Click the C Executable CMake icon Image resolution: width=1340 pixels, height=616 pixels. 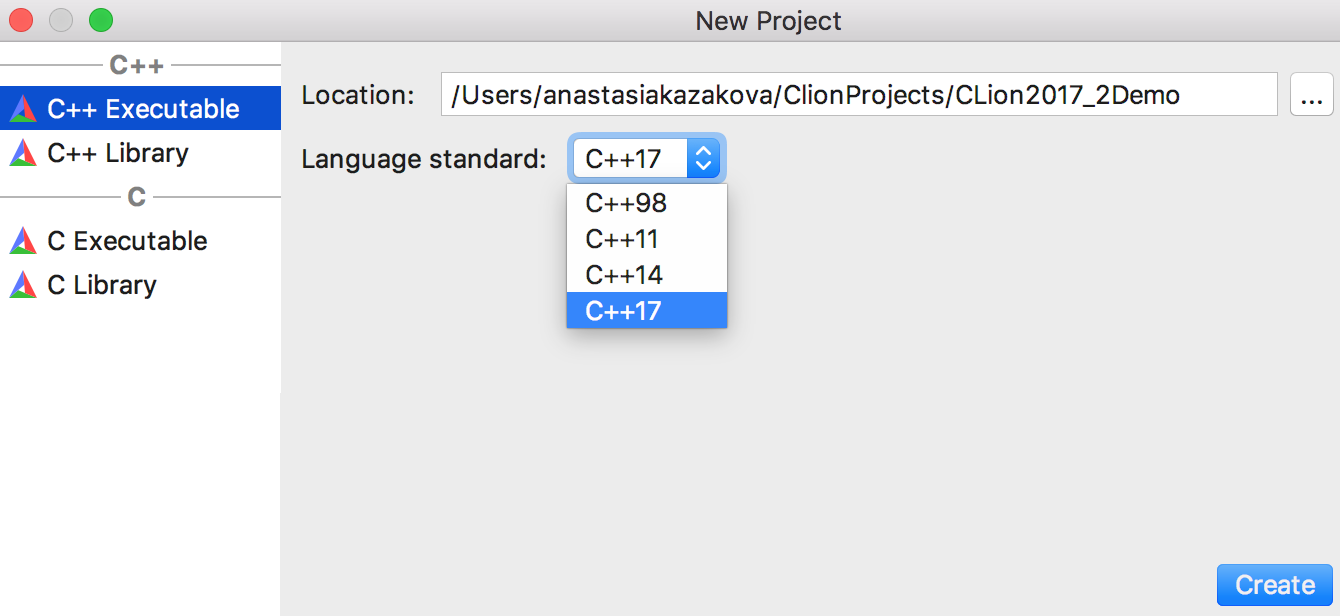tap(22, 241)
